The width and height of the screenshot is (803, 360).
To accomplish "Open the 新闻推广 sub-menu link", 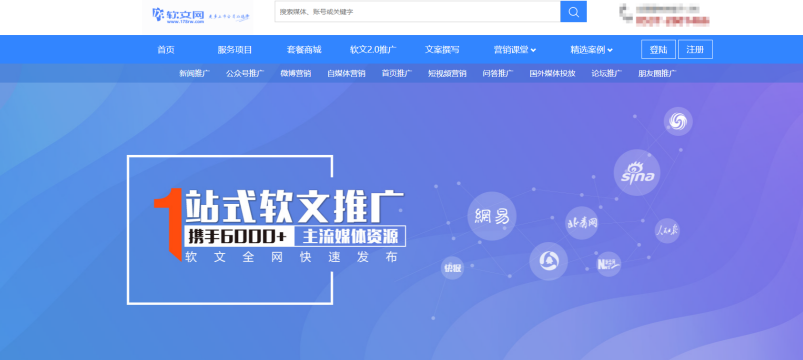I will click(x=195, y=73).
